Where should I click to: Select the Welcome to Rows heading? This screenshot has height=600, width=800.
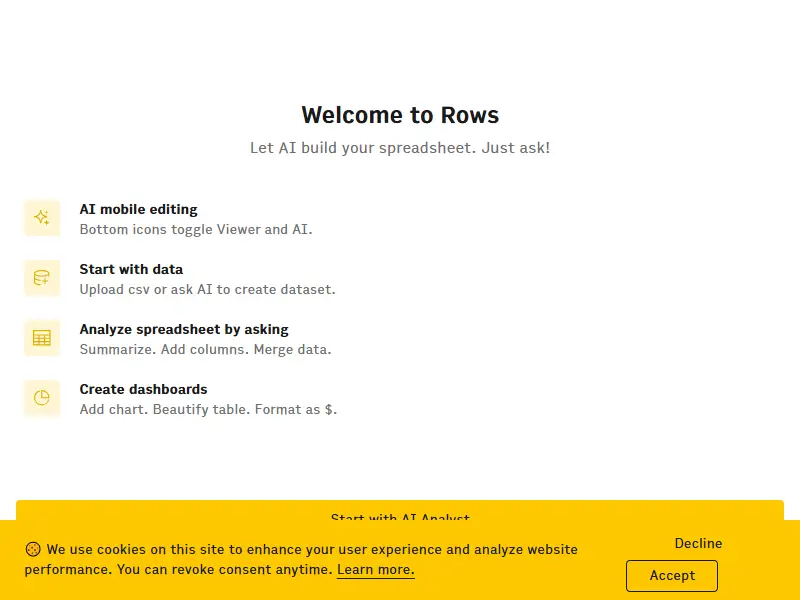[400, 115]
